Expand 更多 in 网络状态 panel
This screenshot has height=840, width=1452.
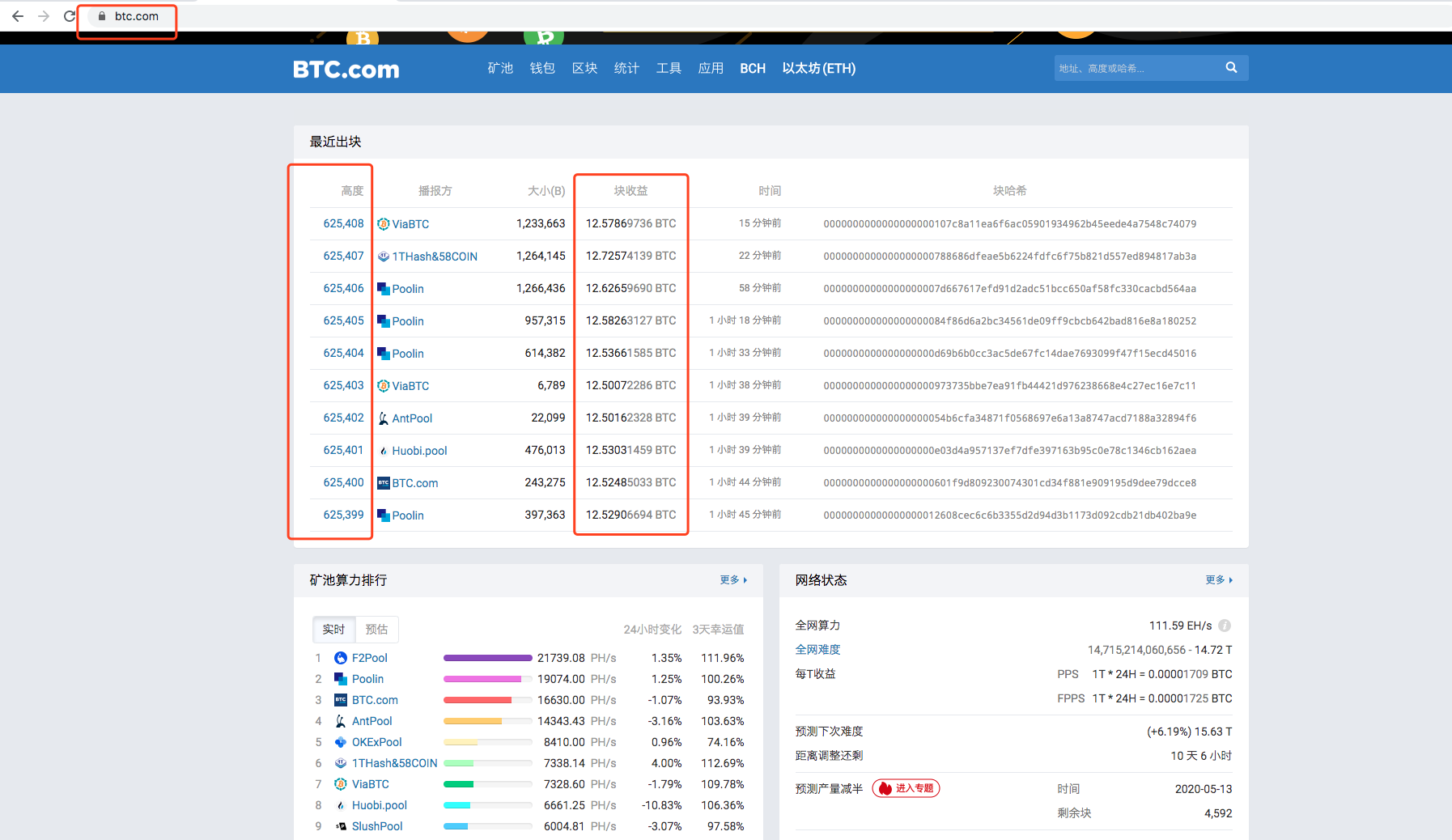point(1219,580)
